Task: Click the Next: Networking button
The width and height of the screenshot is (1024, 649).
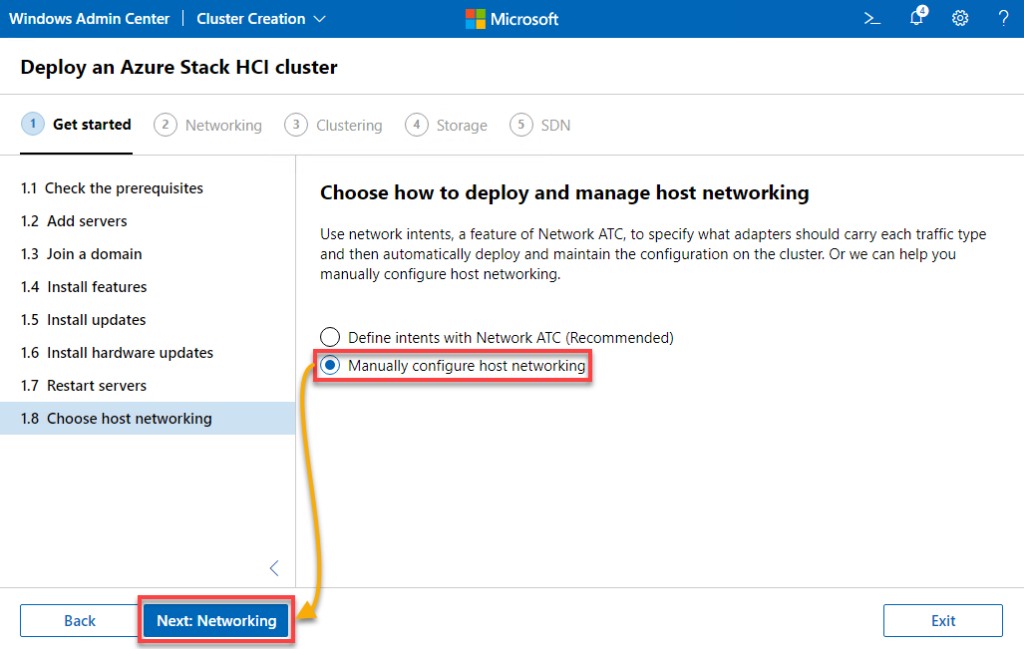Action: [x=216, y=620]
